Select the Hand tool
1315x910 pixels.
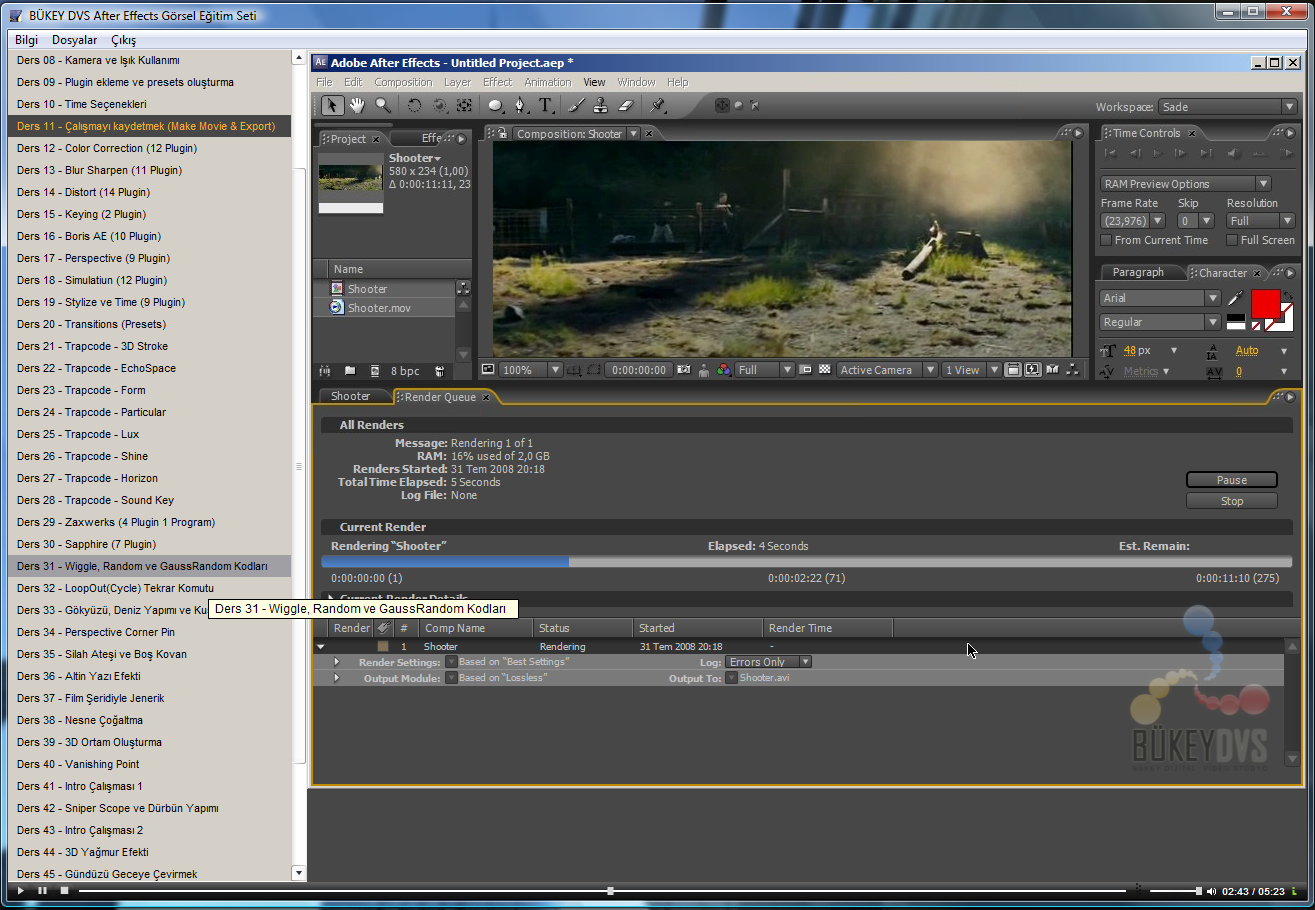pos(357,105)
